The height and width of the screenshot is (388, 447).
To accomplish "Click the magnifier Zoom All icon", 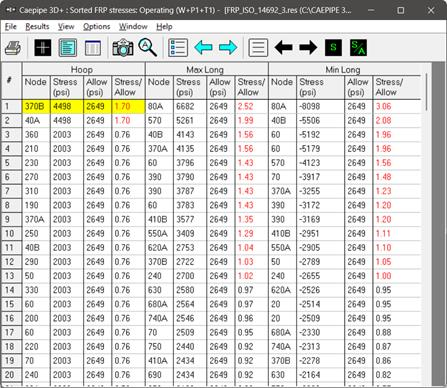I will coord(148,47).
